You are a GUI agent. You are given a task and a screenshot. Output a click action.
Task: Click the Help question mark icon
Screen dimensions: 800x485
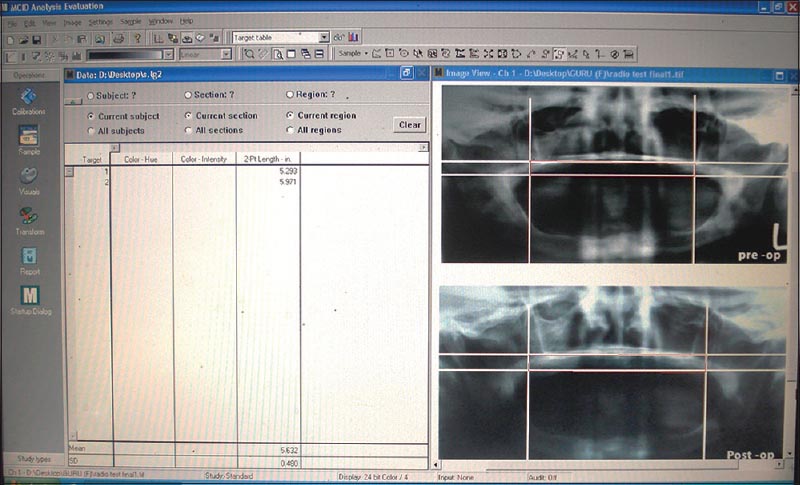coord(137,37)
